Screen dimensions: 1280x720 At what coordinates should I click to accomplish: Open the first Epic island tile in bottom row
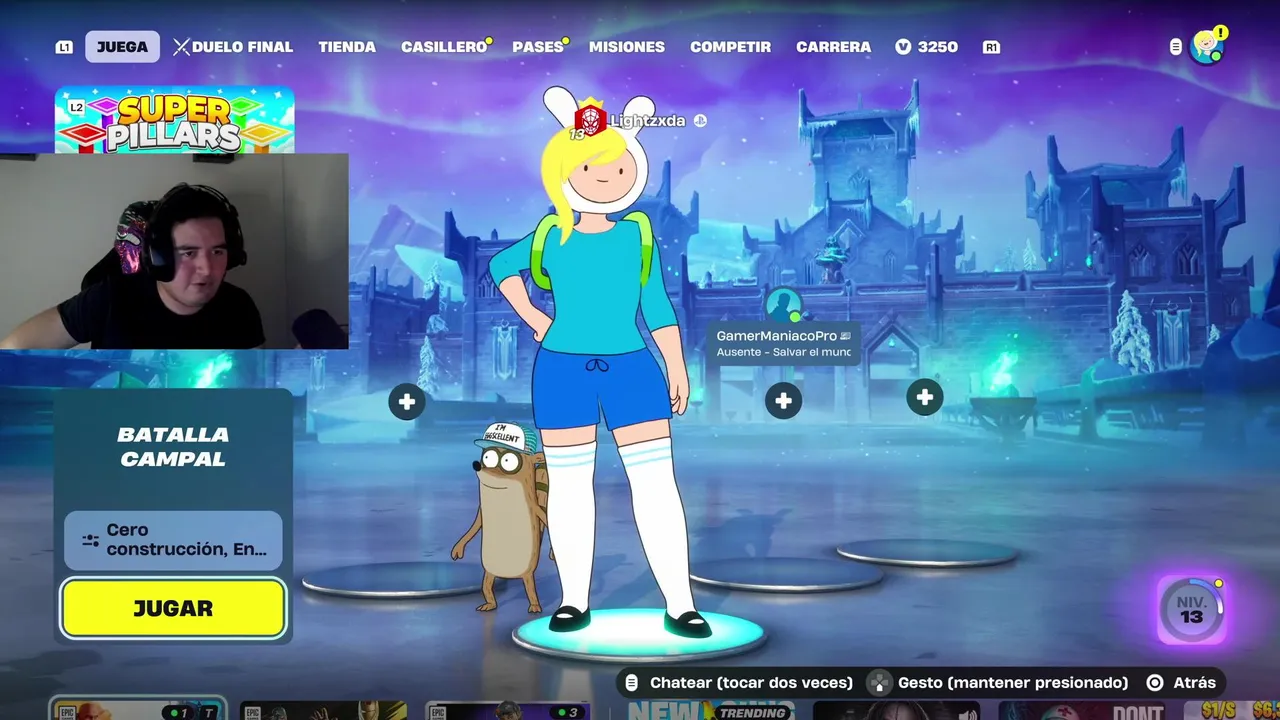point(139,709)
